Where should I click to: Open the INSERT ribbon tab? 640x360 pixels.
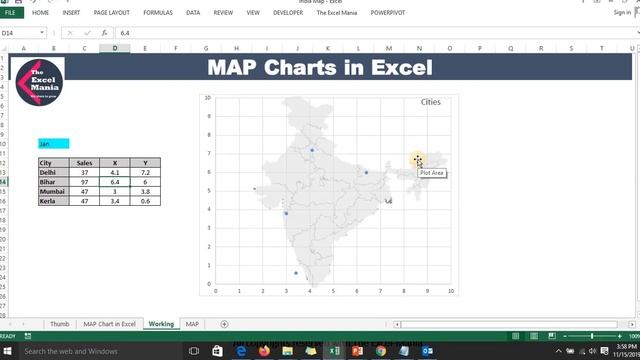pos(71,13)
